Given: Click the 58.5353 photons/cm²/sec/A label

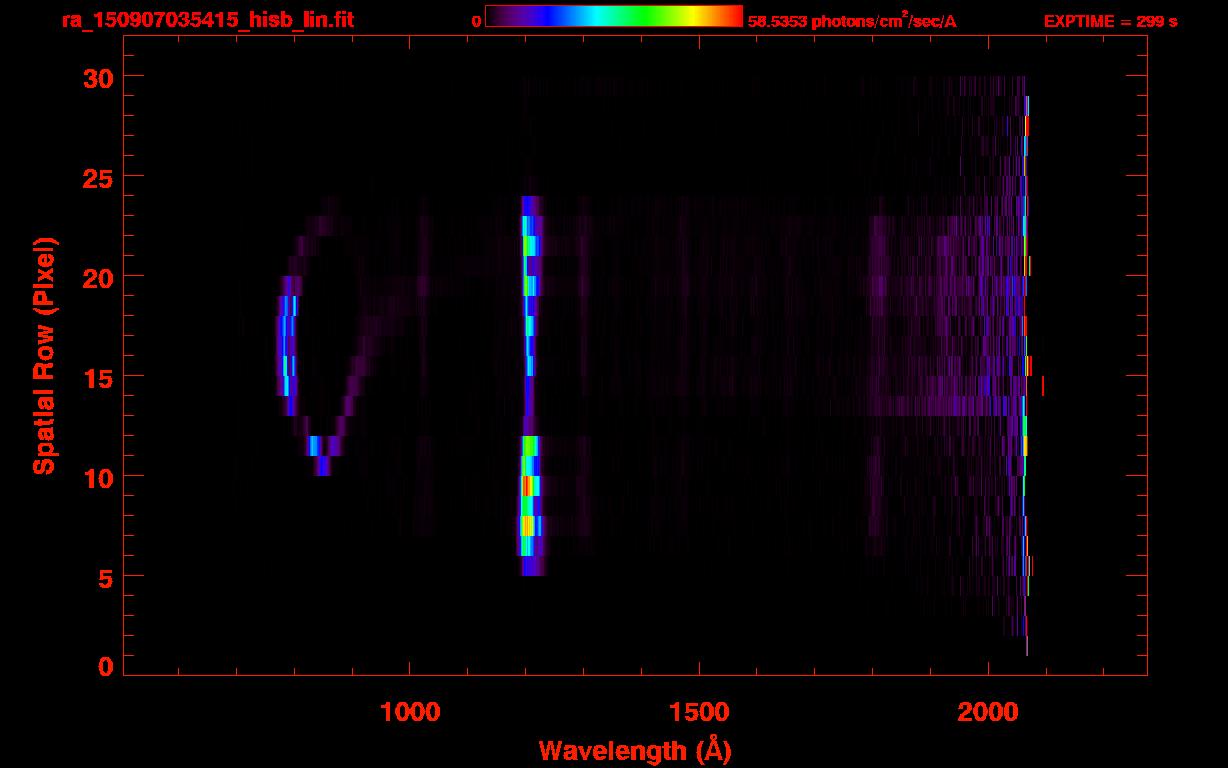Looking at the screenshot, I should pyautogui.click(x=852, y=20).
